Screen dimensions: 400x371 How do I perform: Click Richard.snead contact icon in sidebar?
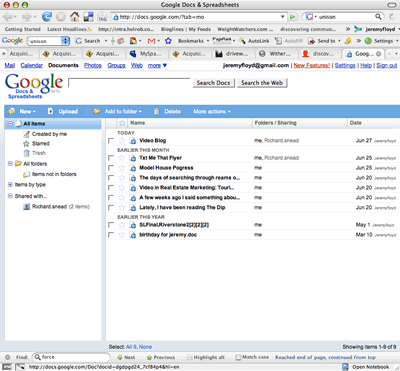coord(27,207)
